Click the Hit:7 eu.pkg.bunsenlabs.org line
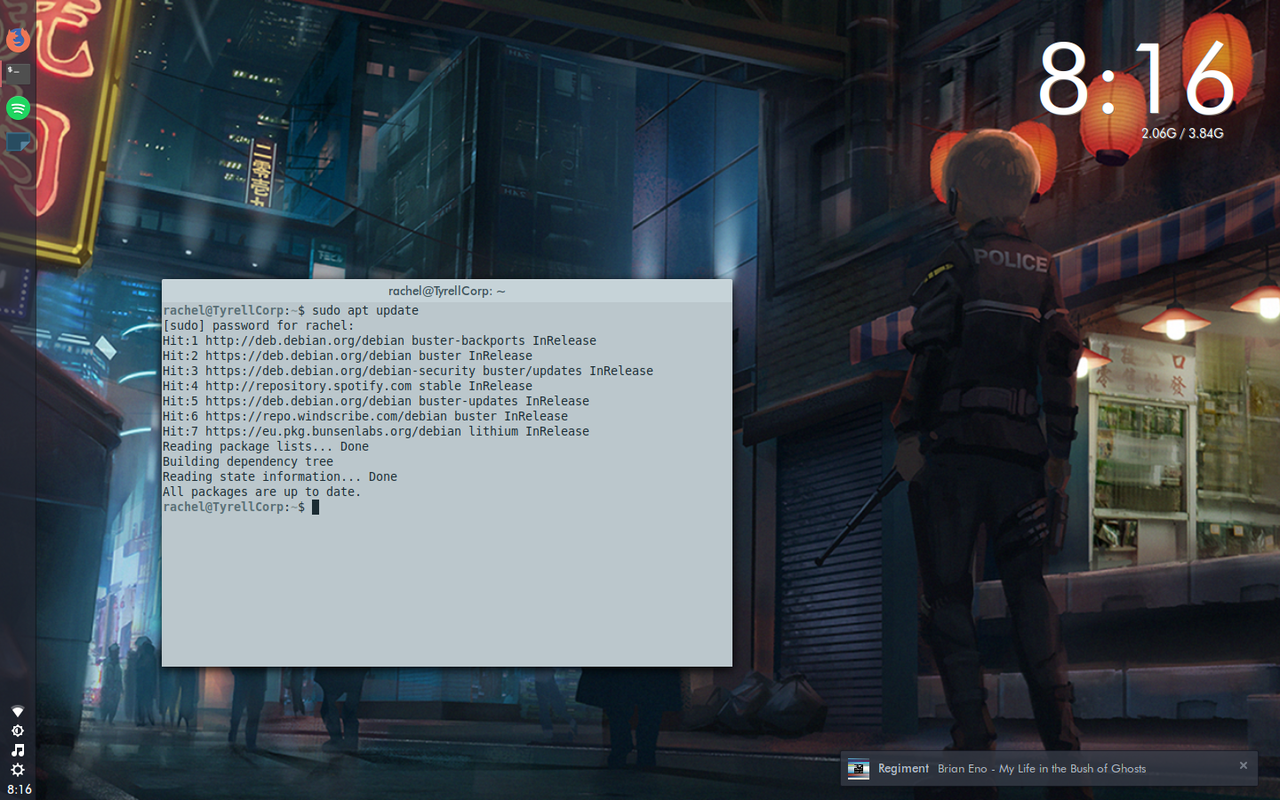Viewport: 1280px width, 800px height. click(x=375, y=431)
